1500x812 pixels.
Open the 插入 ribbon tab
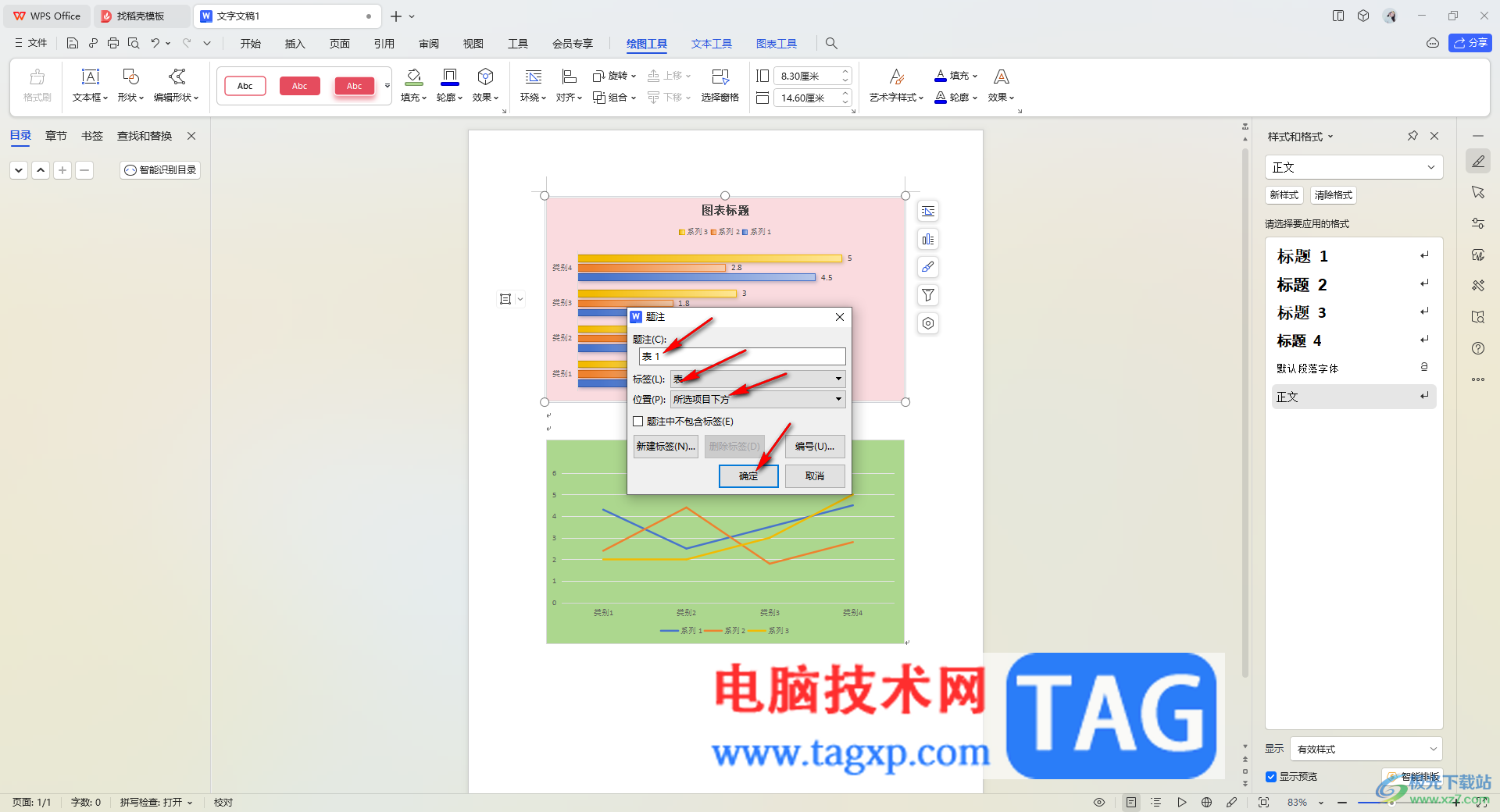click(295, 44)
